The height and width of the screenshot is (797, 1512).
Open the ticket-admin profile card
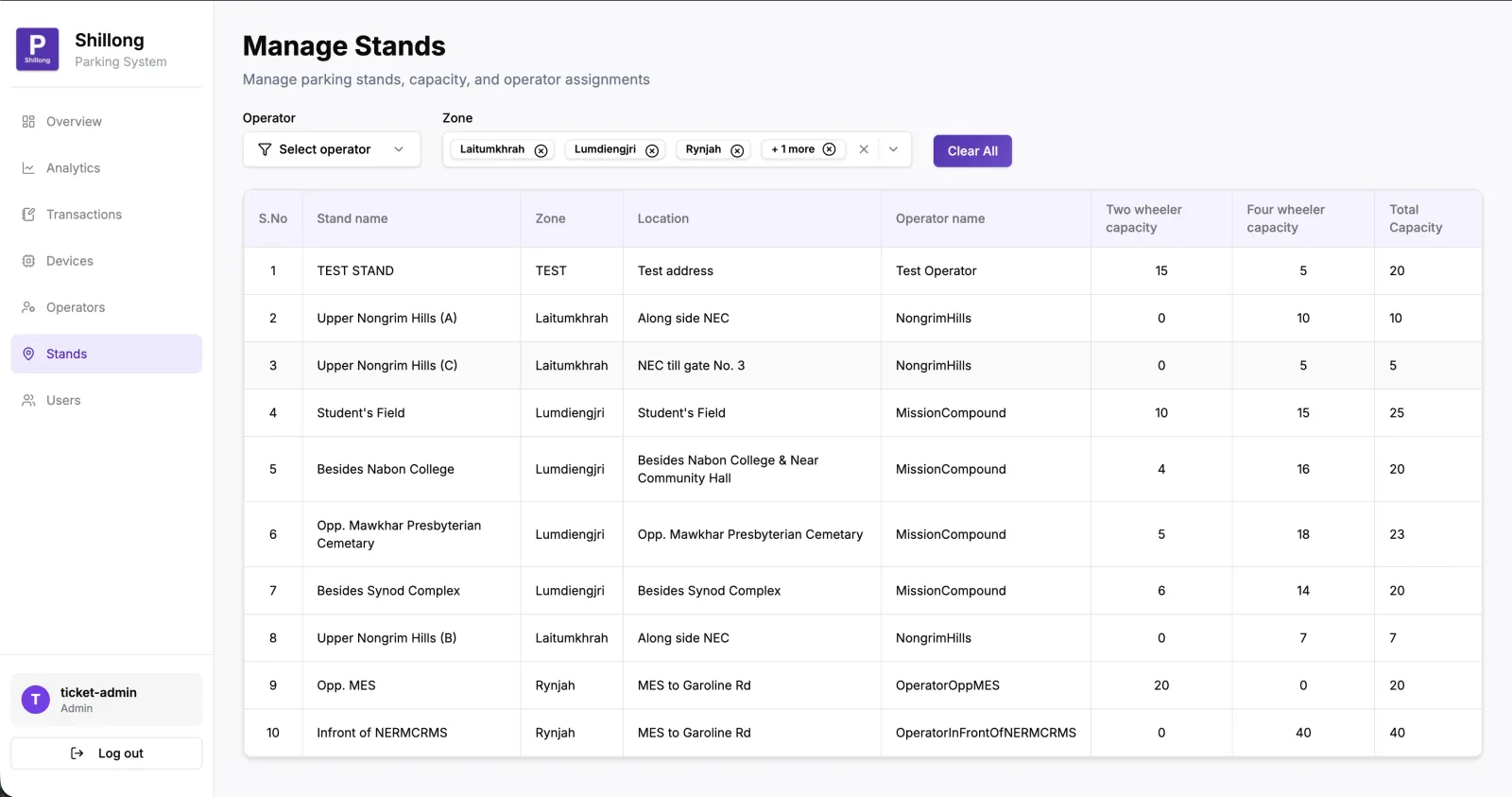(x=106, y=700)
